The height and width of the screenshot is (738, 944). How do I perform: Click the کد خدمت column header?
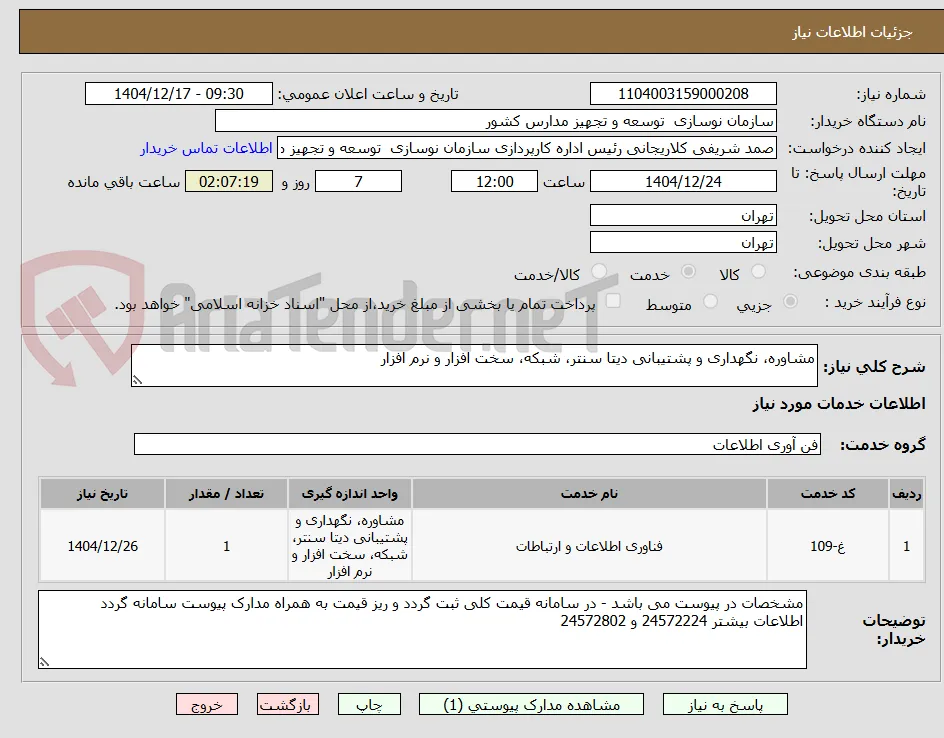coord(828,494)
